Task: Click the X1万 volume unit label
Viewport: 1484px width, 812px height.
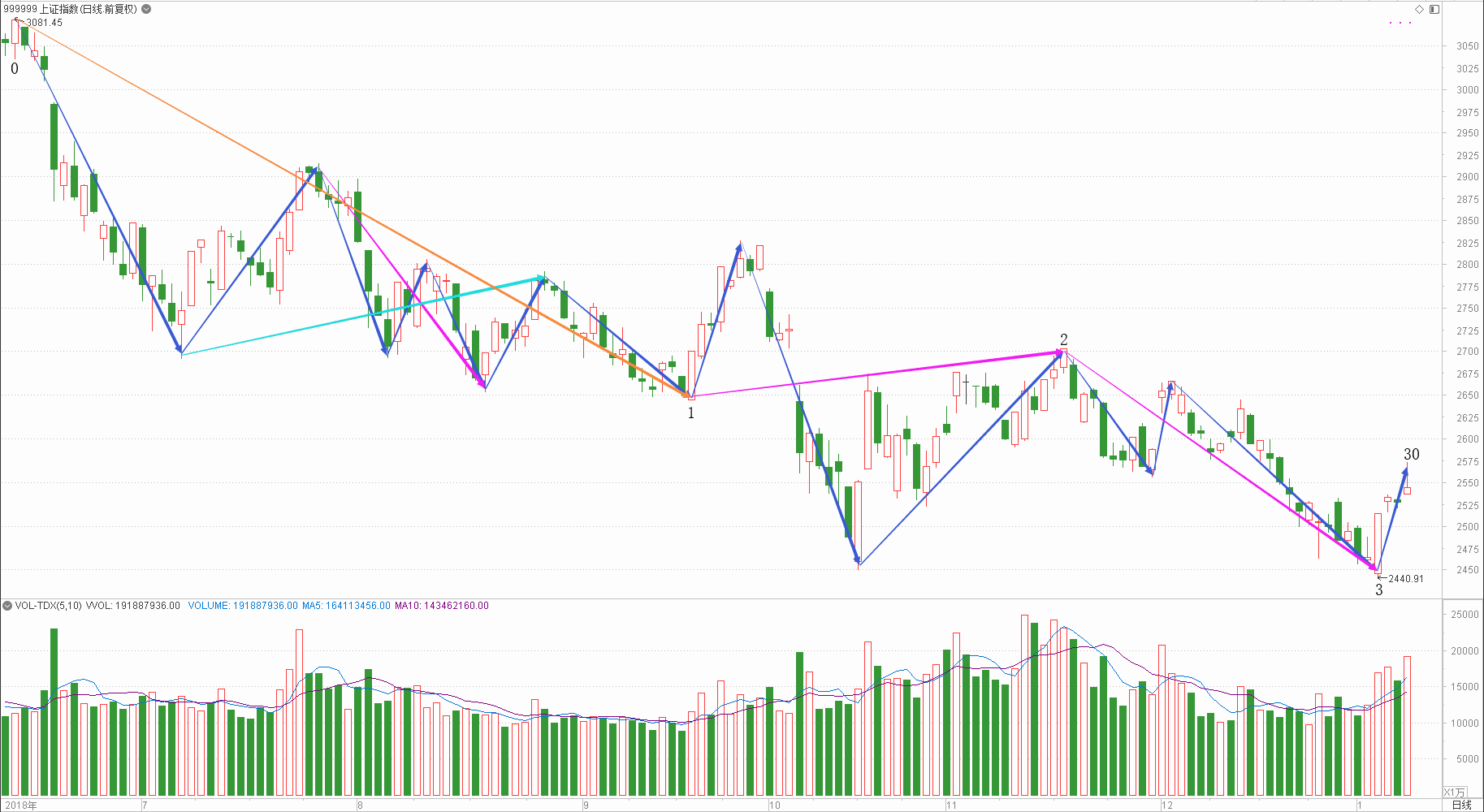Action: [1455, 793]
